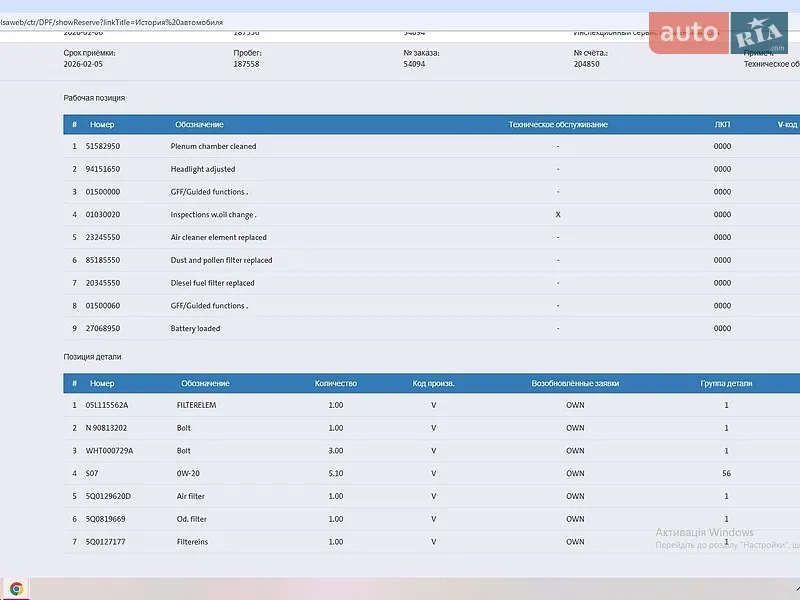Select the 0W-20 oil part row

point(432,473)
